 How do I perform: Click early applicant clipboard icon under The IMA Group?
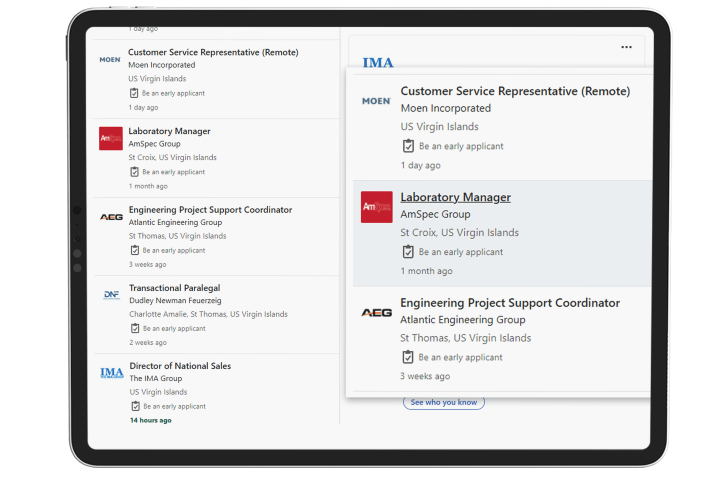pyautogui.click(x=136, y=406)
